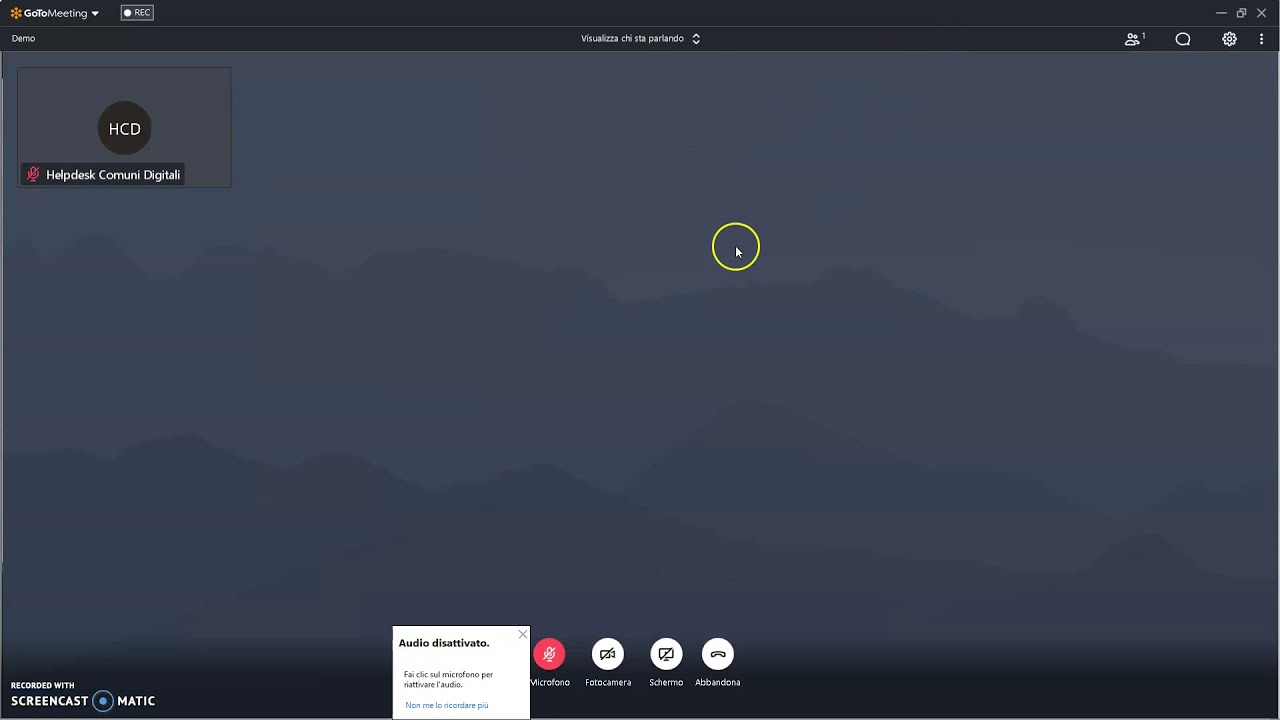
Task: Click muted mic icon on Helpdesk tile
Action: pyautogui.click(x=33, y=175)
